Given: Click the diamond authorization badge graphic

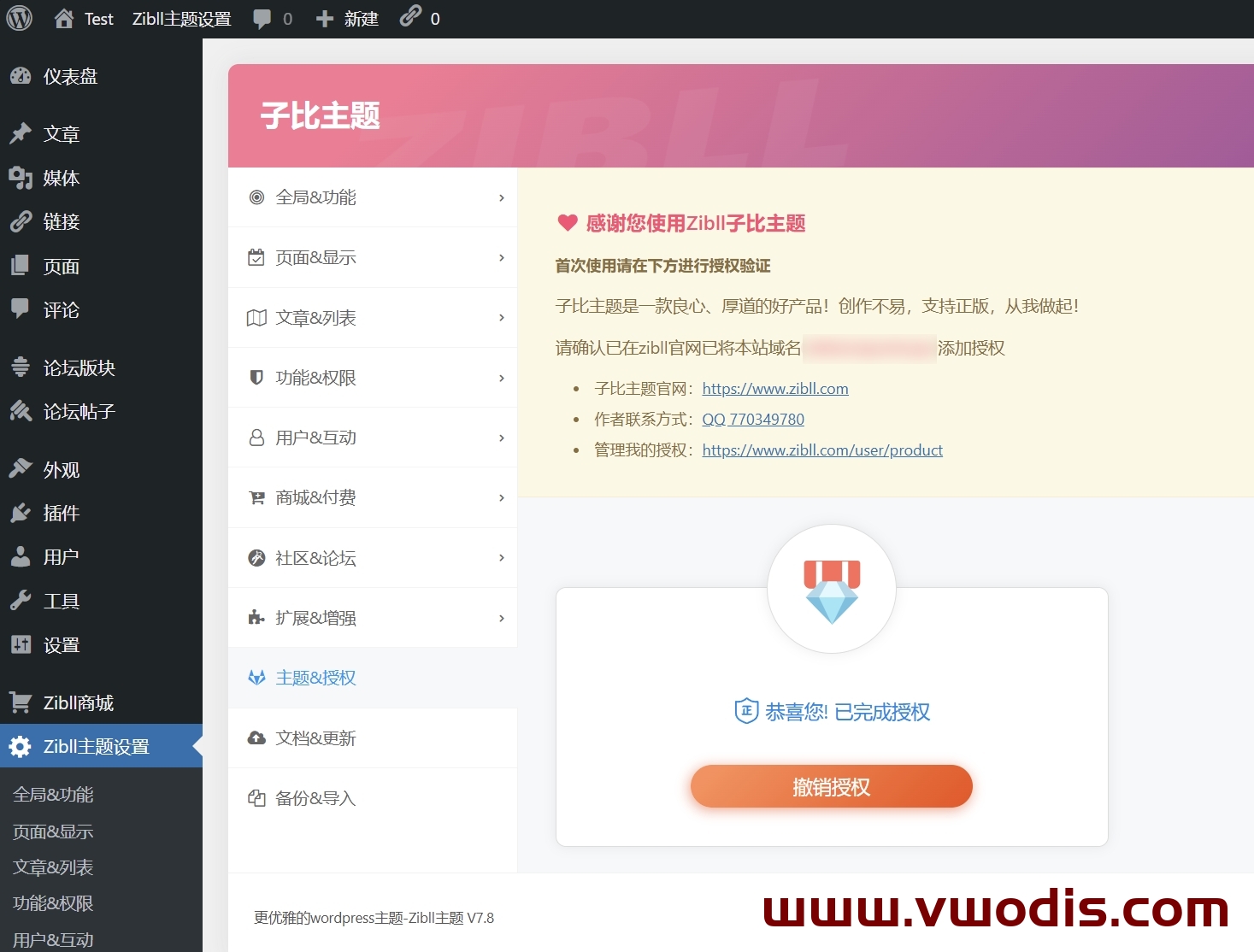Looking at the screenshot, I should point(831,588).
